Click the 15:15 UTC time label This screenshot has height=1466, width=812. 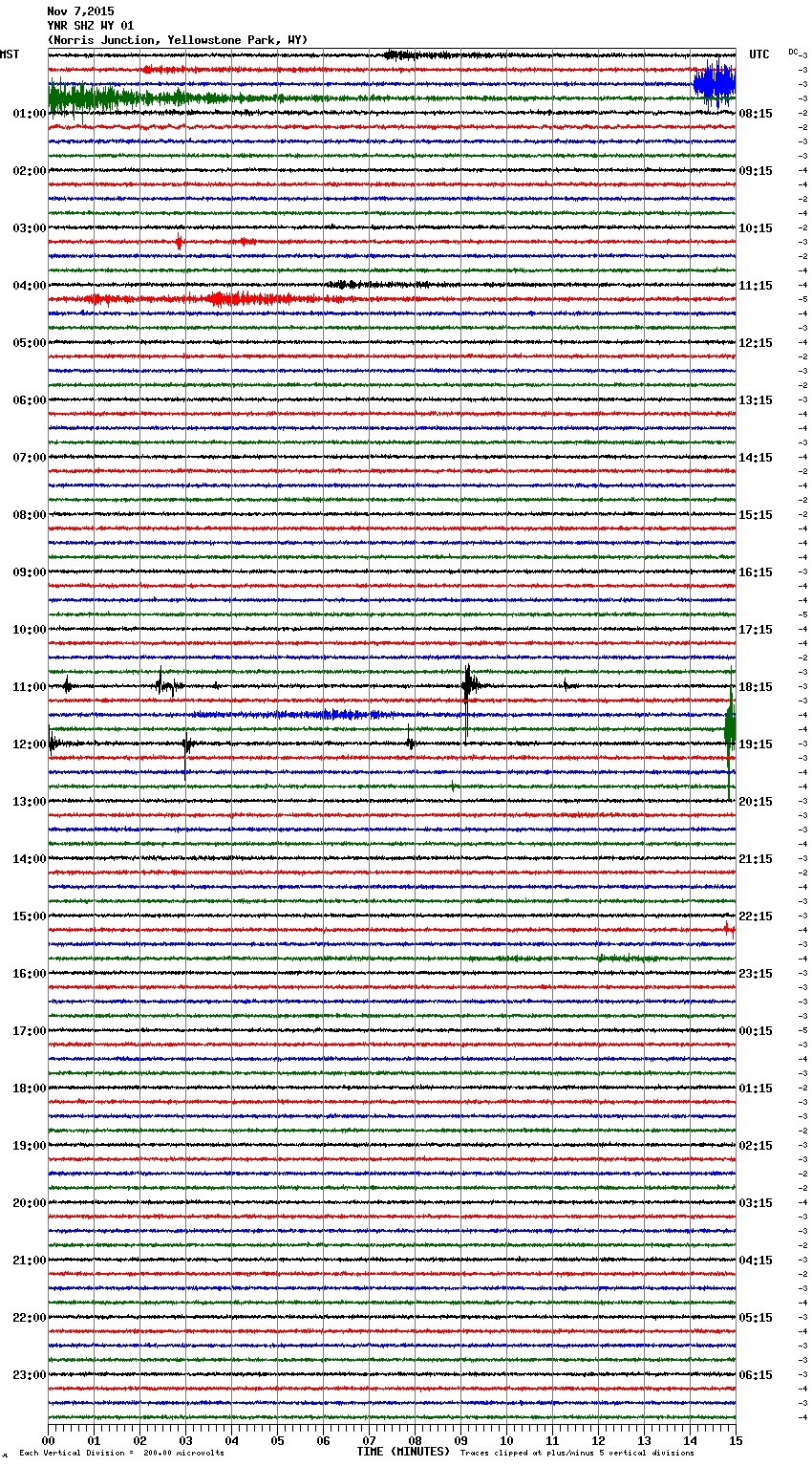point(756,515)
